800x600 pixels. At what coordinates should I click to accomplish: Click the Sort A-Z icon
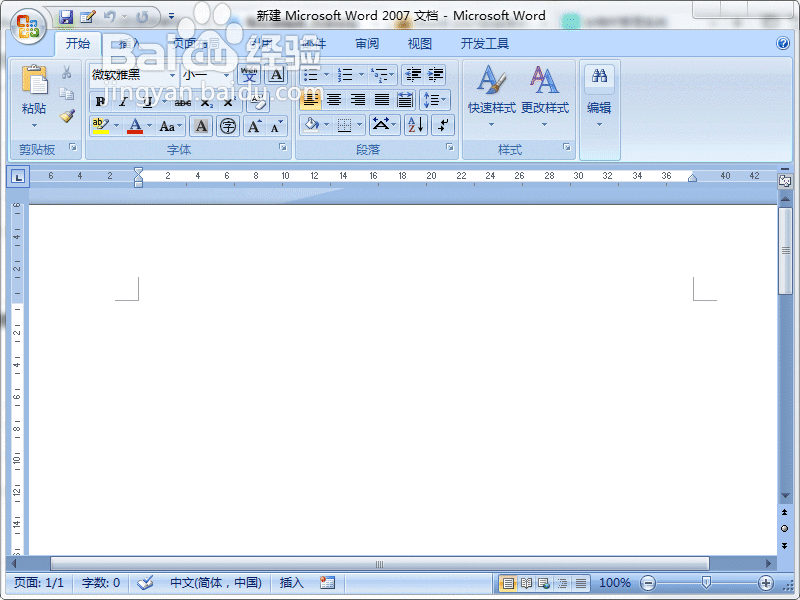[x=416, y=124]
